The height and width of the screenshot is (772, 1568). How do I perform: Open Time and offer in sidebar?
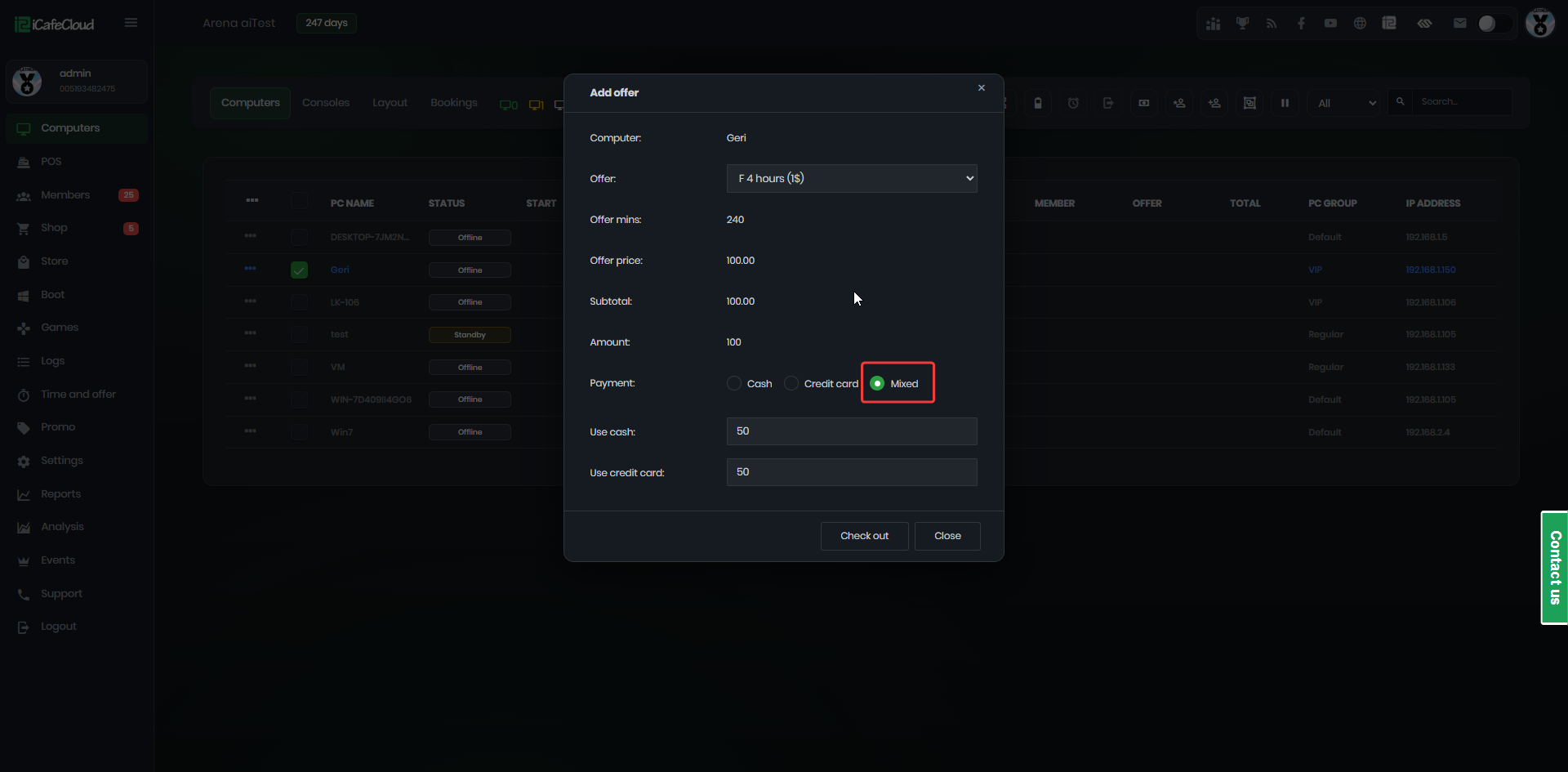(78, 395)
